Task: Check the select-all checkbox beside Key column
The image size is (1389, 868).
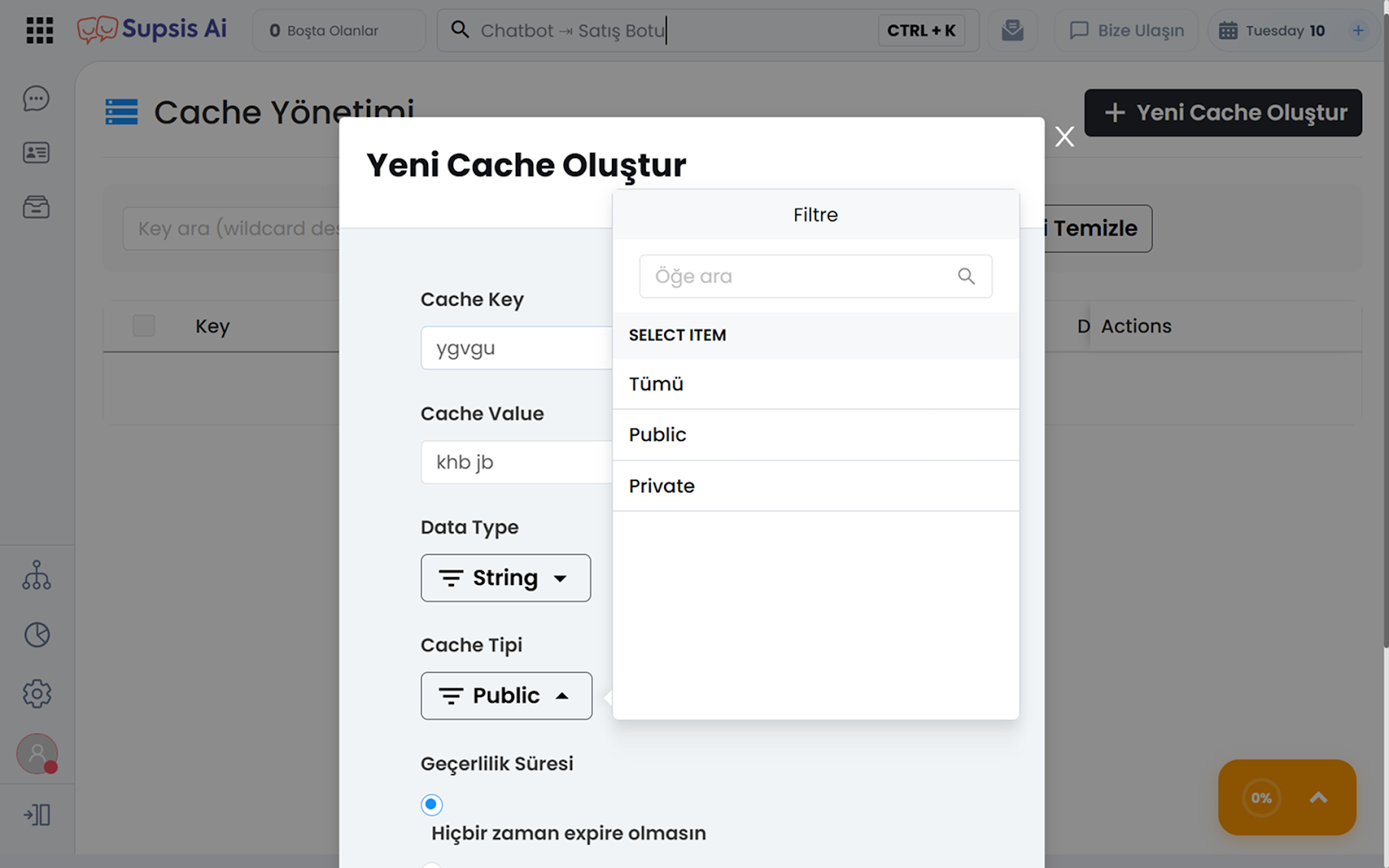Action: click(144, 325)
